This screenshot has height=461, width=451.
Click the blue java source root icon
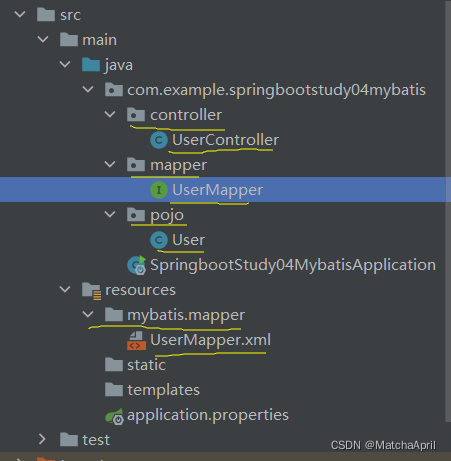coord(91,65)
